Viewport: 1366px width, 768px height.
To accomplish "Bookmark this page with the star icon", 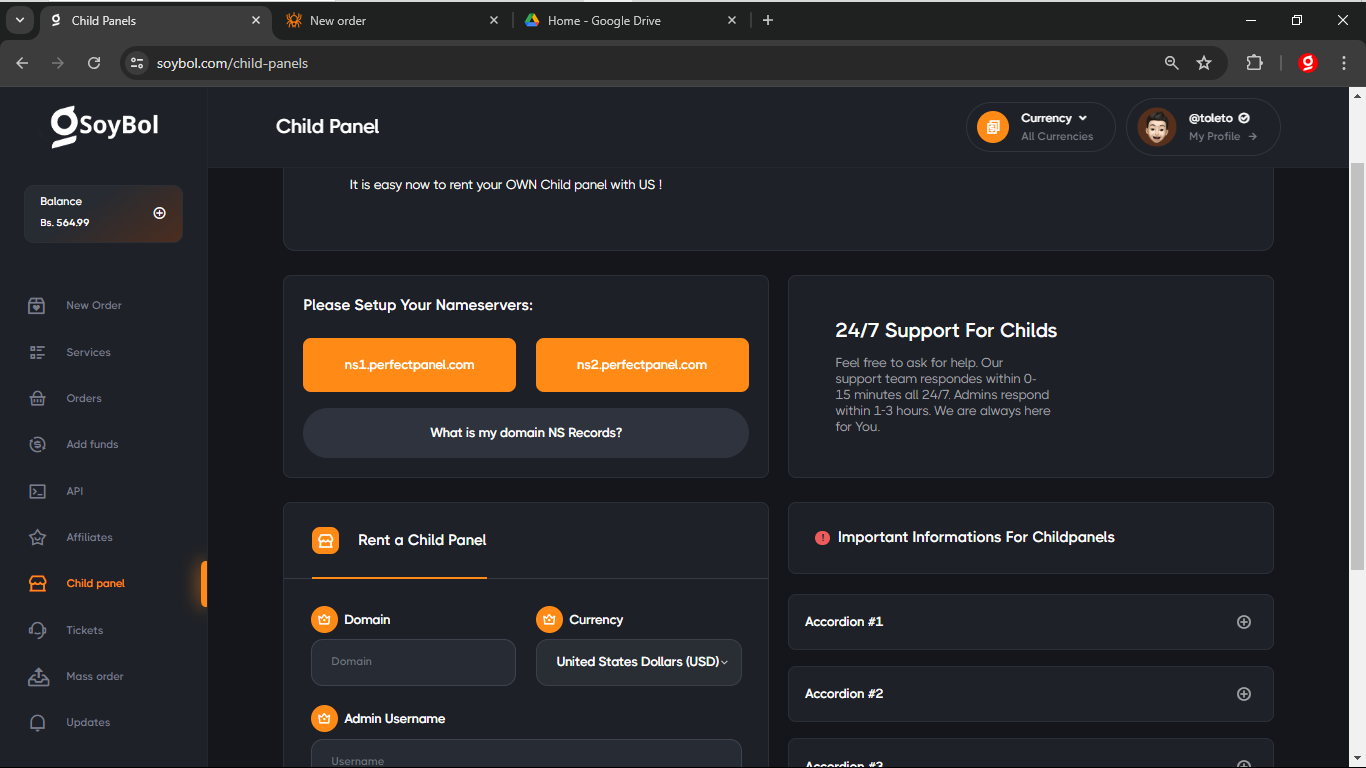I will (x=1204, y=63).
